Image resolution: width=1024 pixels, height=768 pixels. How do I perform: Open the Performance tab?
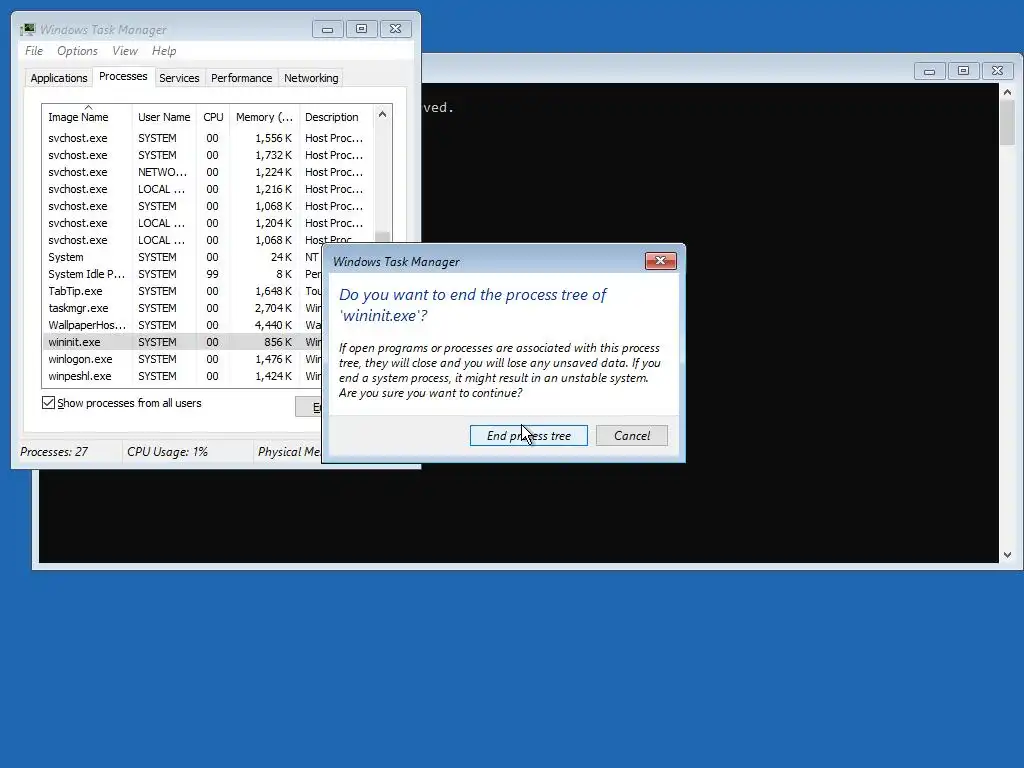[x=242, y=78]
